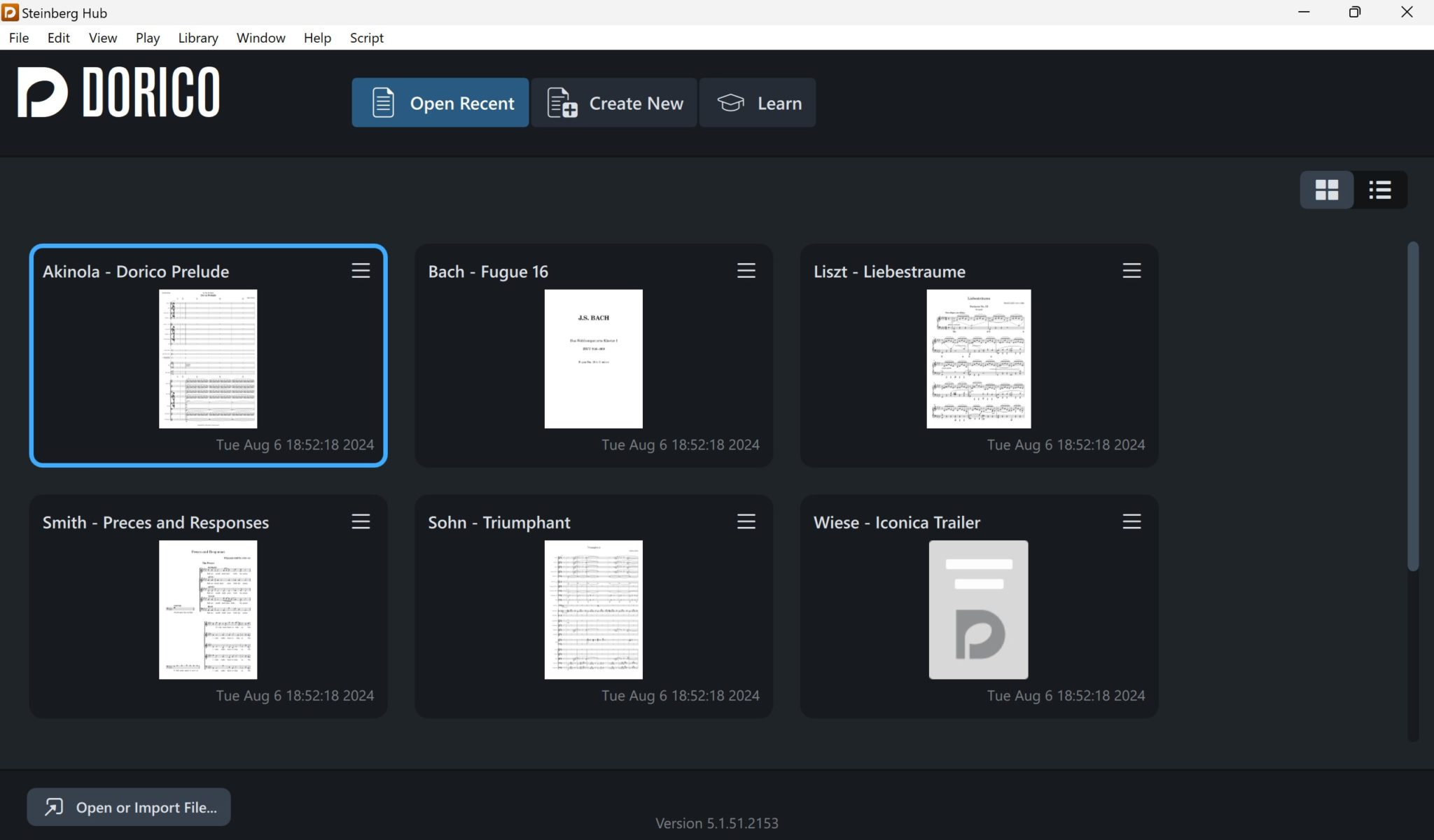Go to the Learn tab

coord(758,103)
